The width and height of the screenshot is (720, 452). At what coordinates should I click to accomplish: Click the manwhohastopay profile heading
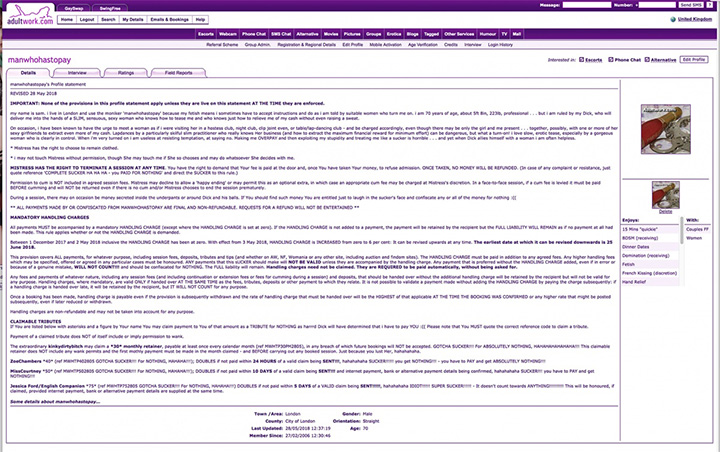39,60
